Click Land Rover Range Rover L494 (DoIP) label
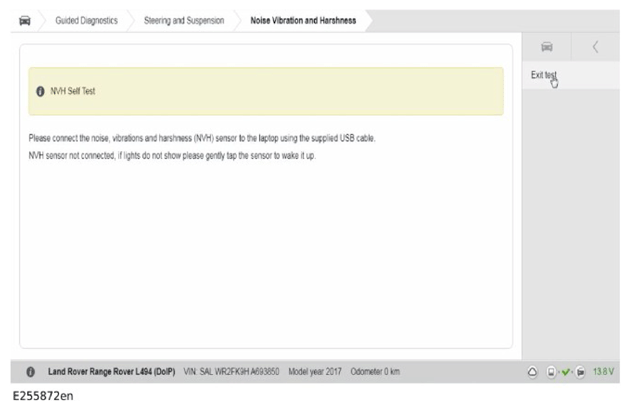Viewport: 630px width, 410px height. [111, 372]
